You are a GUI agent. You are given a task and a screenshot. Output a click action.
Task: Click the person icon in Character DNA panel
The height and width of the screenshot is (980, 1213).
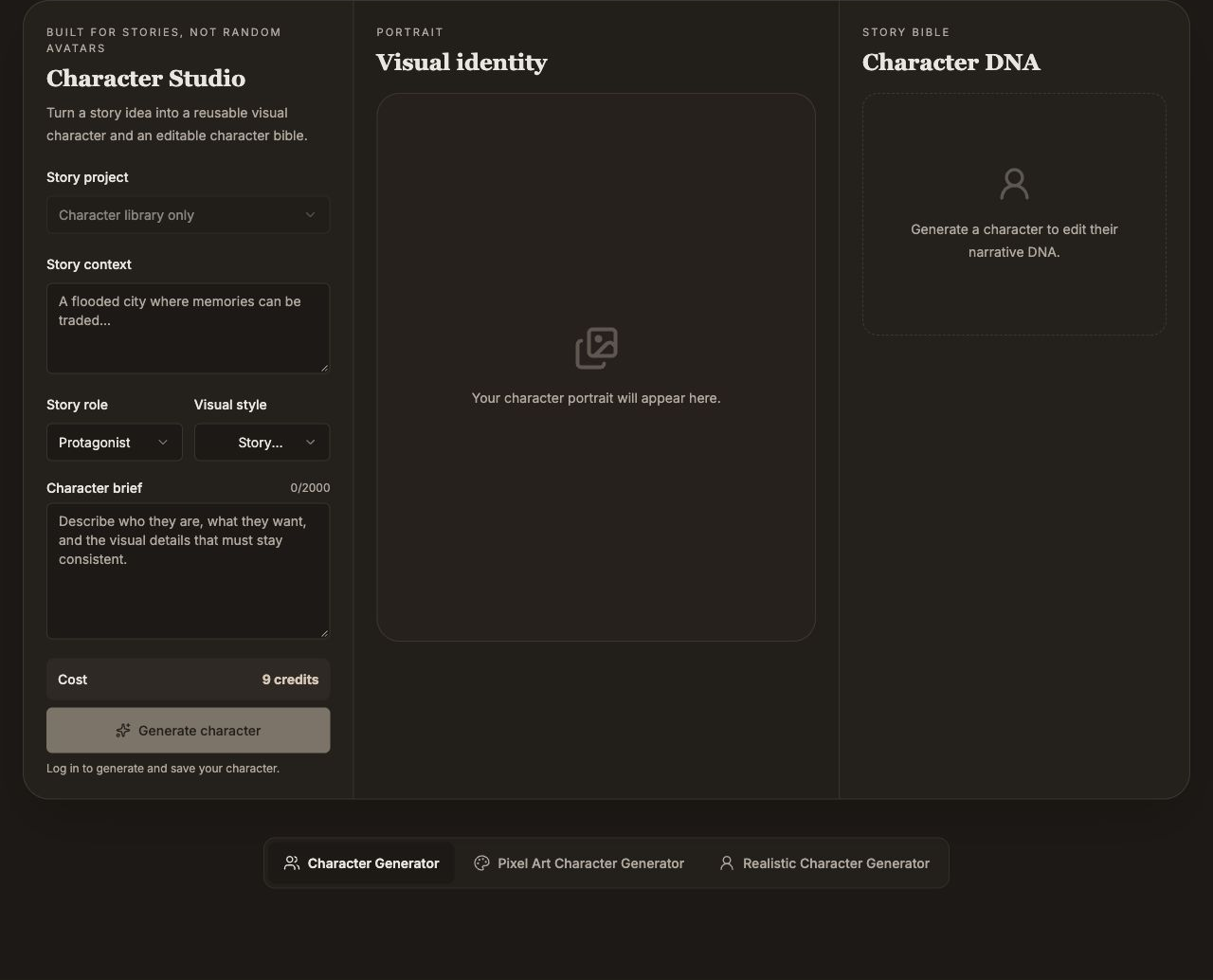1014,184
